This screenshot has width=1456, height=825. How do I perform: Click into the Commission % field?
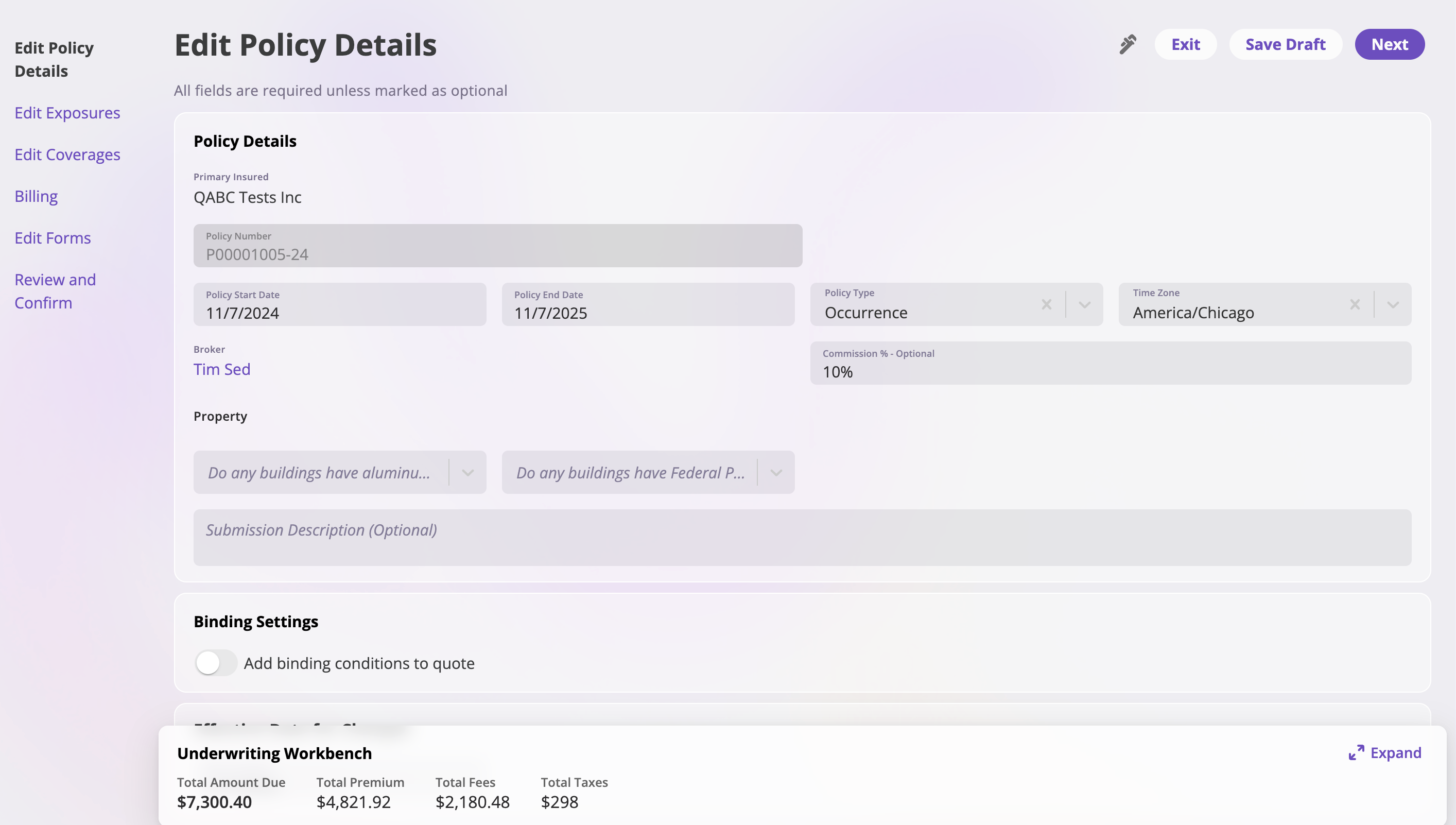click(x=1110, y=371)
